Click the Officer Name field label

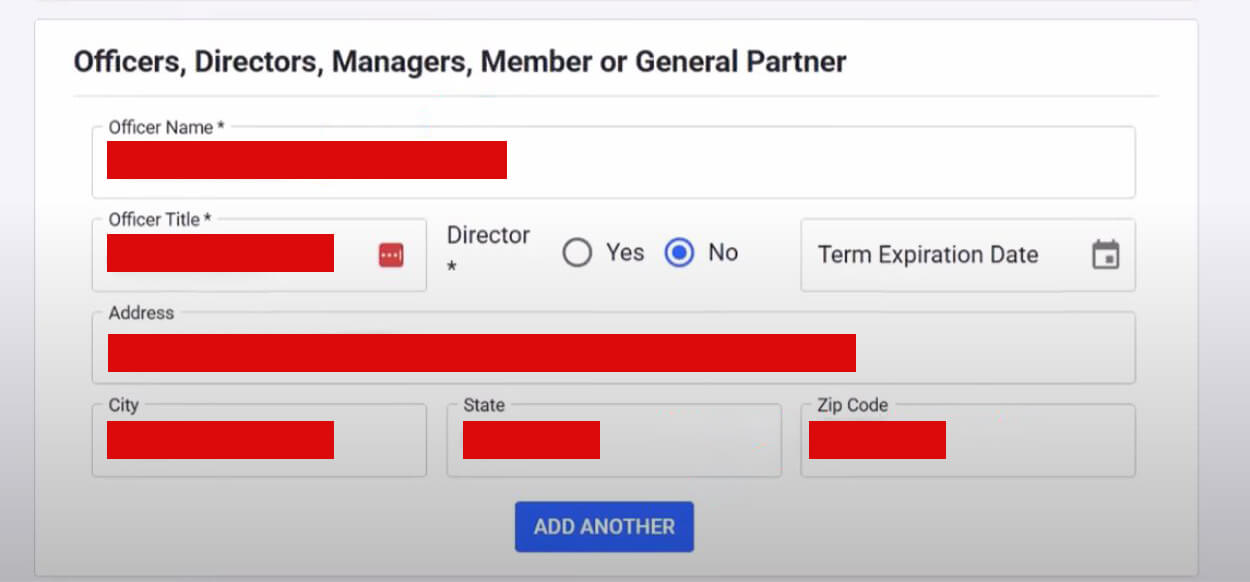coord(162,127)
